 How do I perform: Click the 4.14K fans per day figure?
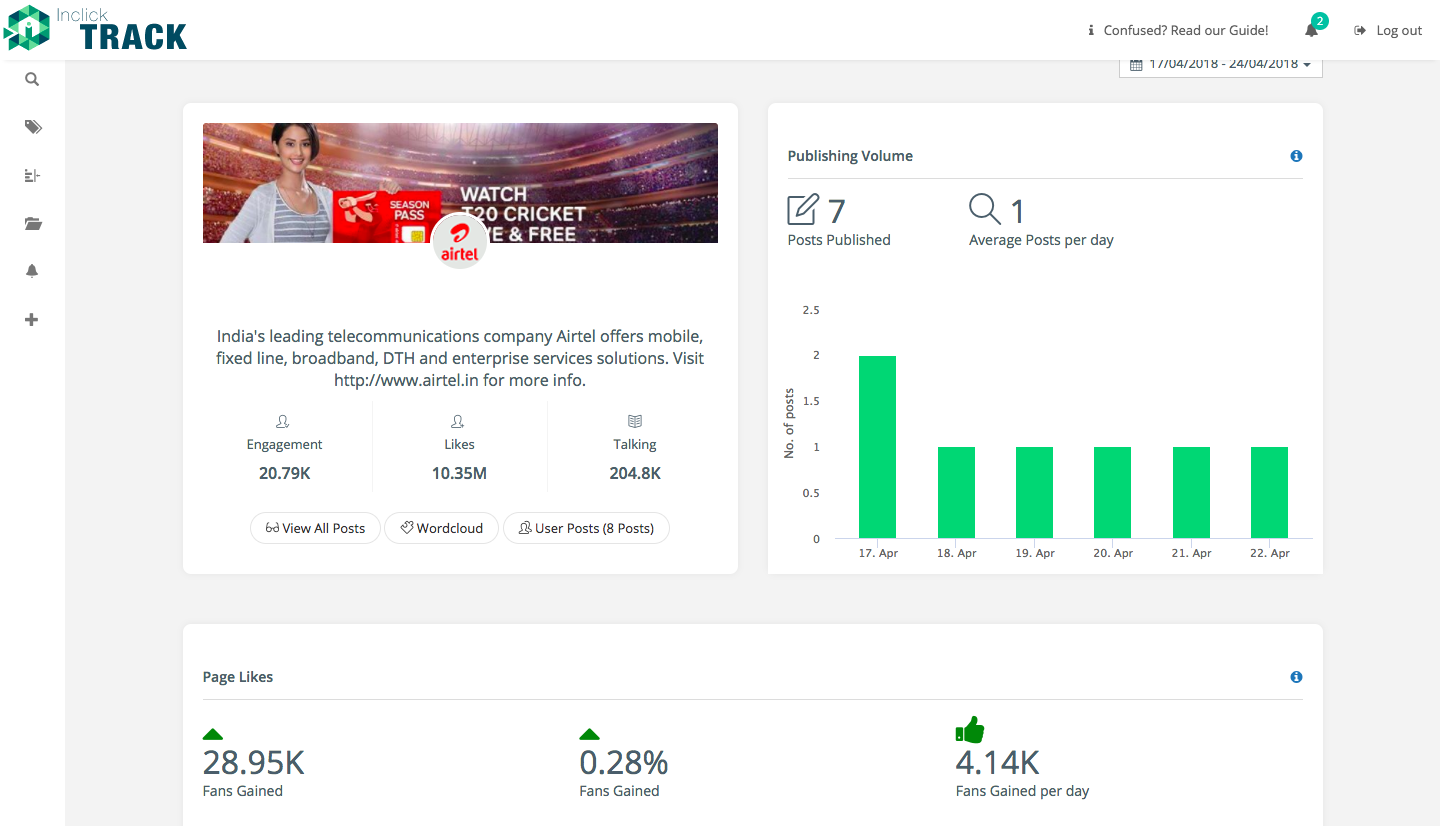click(x=998, y=763)
